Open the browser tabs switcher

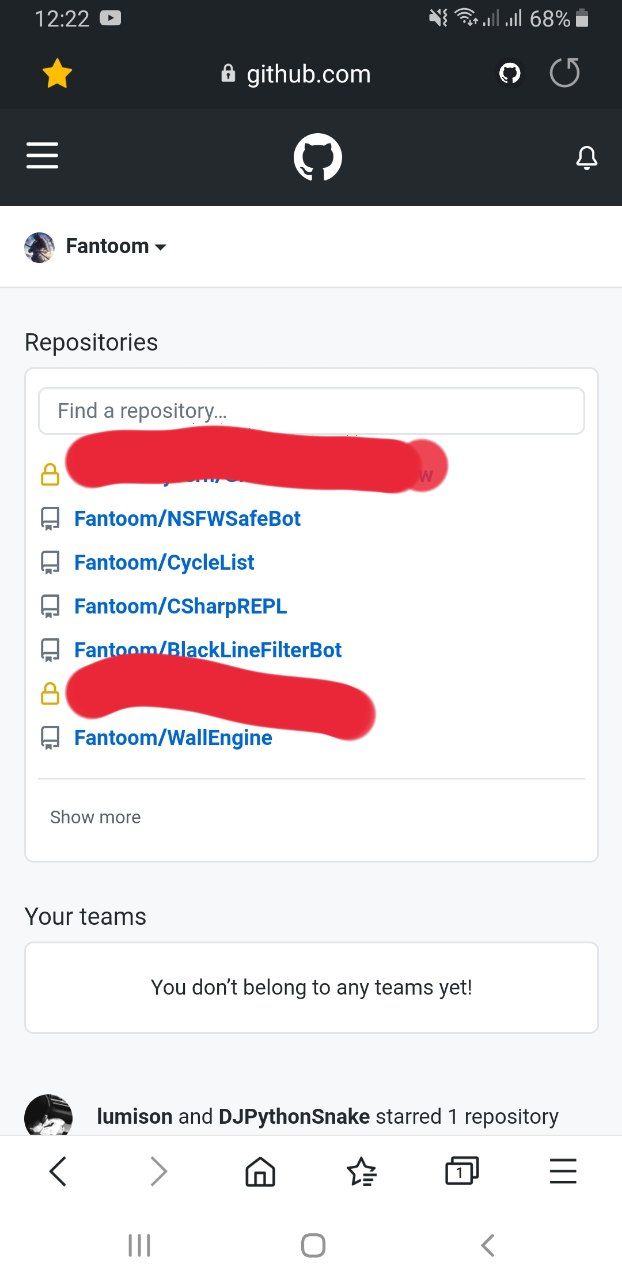(461, 1171)
